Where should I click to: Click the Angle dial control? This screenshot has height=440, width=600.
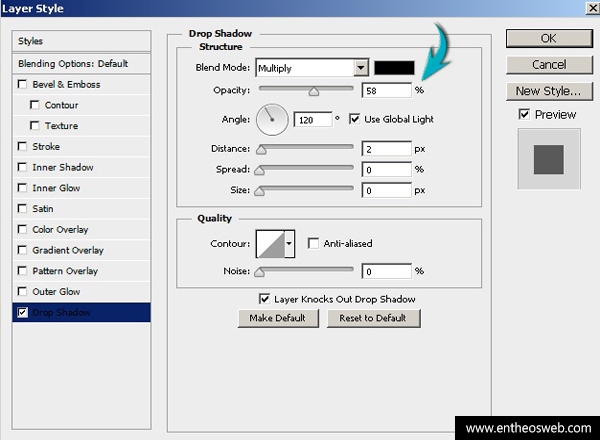[272, 120]
